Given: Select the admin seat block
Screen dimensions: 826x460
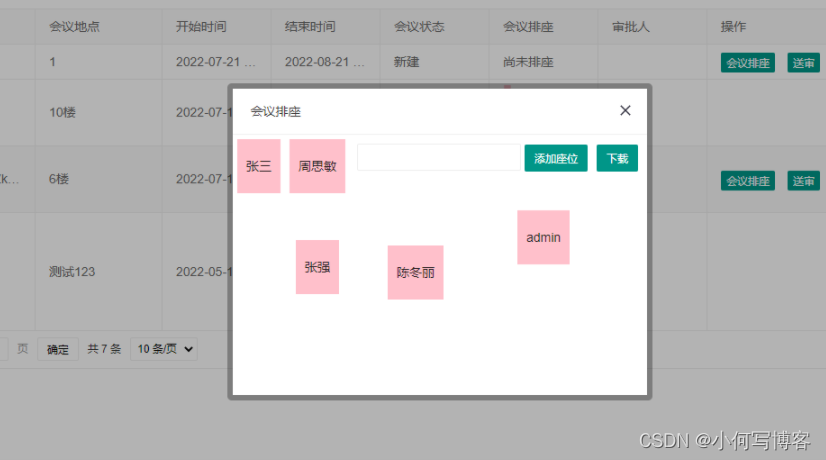Looking at the screenshot, I should pyautogui.click(x=543, y=237).
